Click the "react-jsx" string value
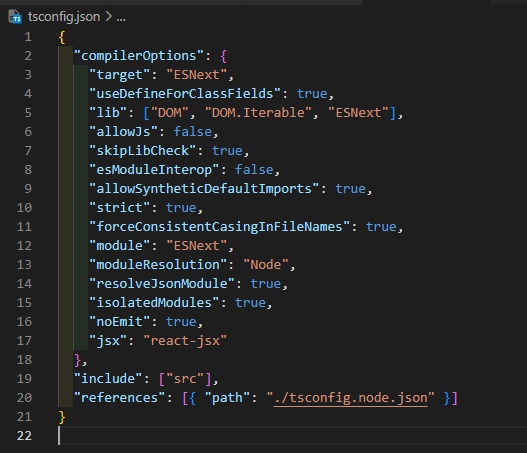 click(185, 341)
